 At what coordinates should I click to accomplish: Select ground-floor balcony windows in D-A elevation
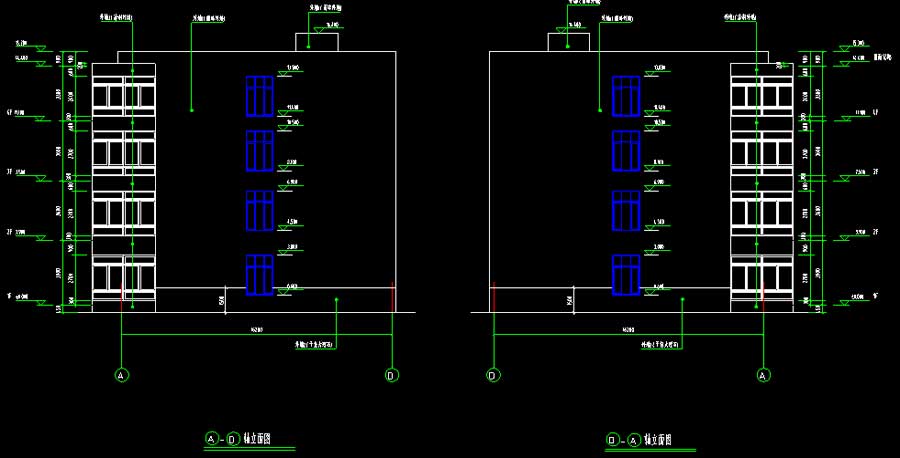762,277
